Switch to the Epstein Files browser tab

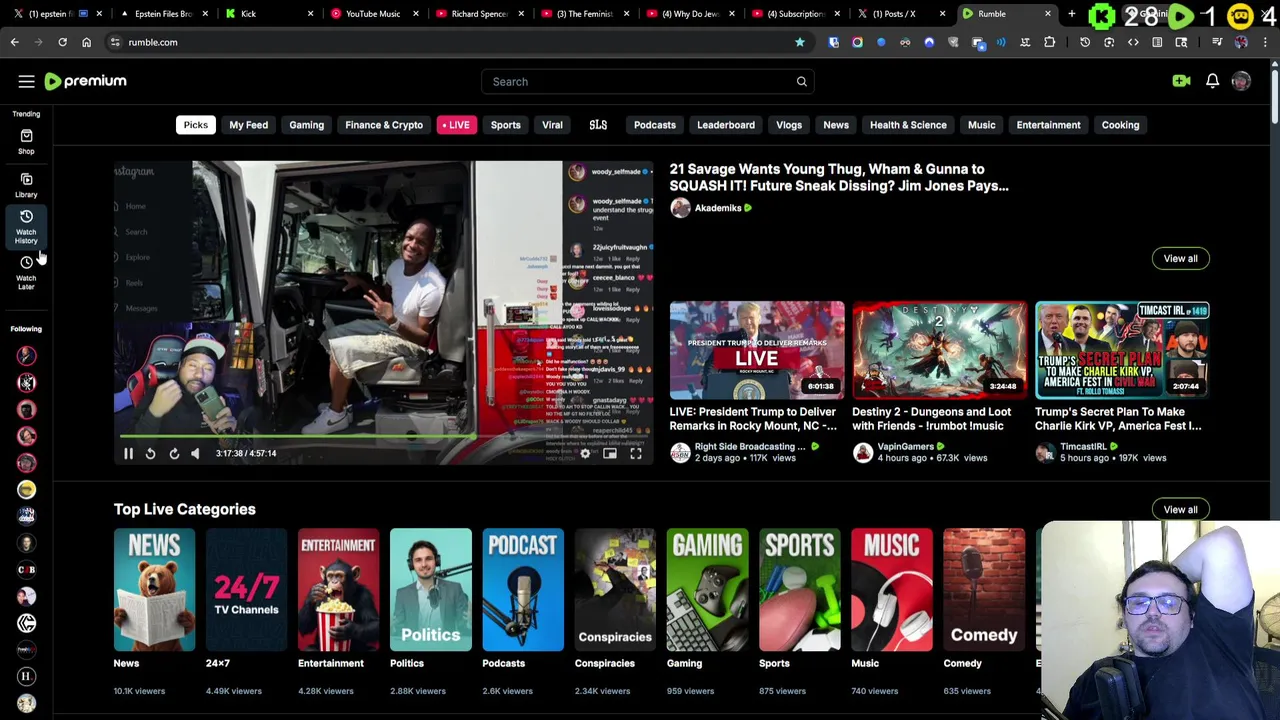[x=162, y=14]
